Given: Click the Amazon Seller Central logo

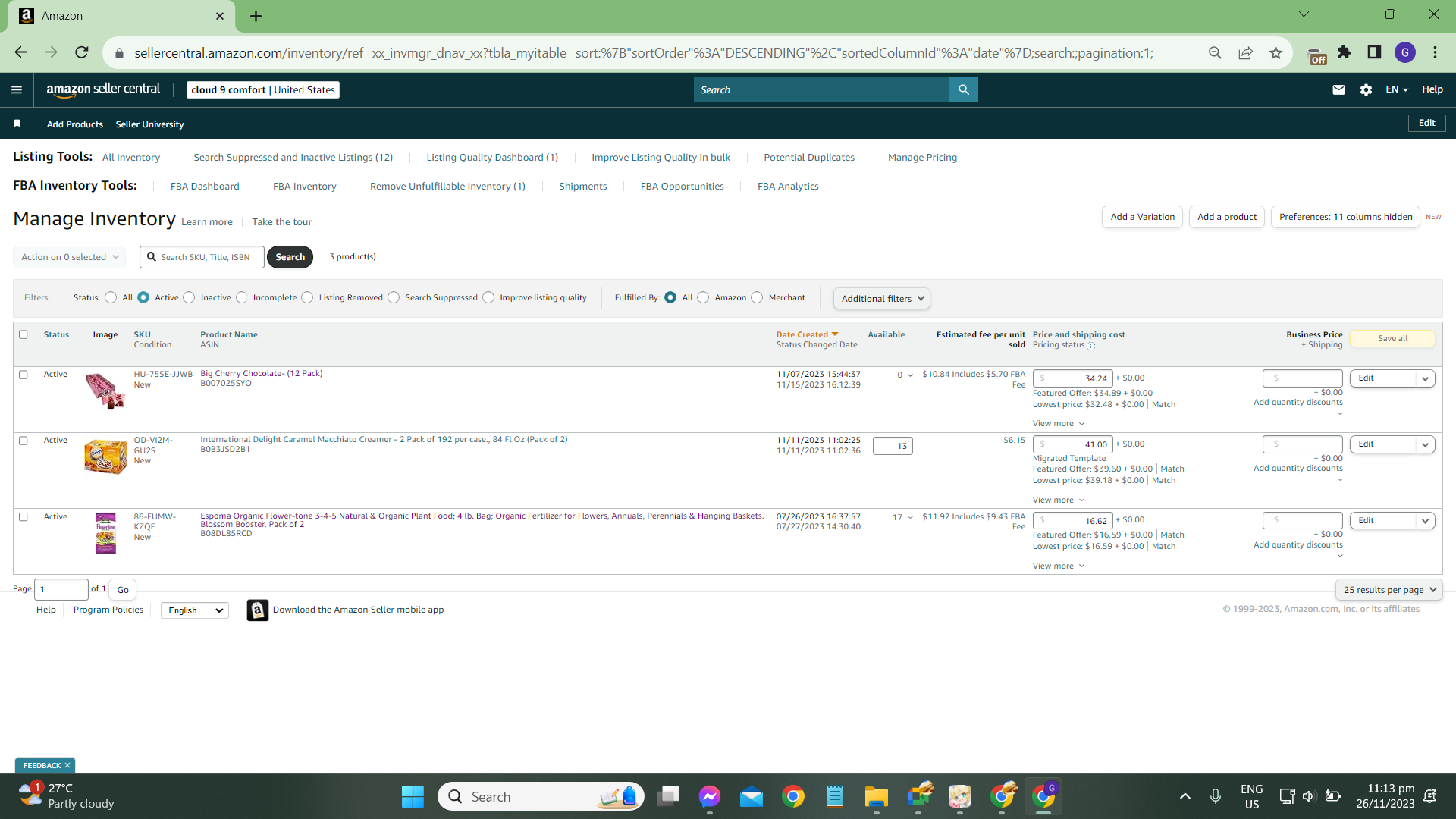Looking at the screenshot, I should tap(103, 89).
